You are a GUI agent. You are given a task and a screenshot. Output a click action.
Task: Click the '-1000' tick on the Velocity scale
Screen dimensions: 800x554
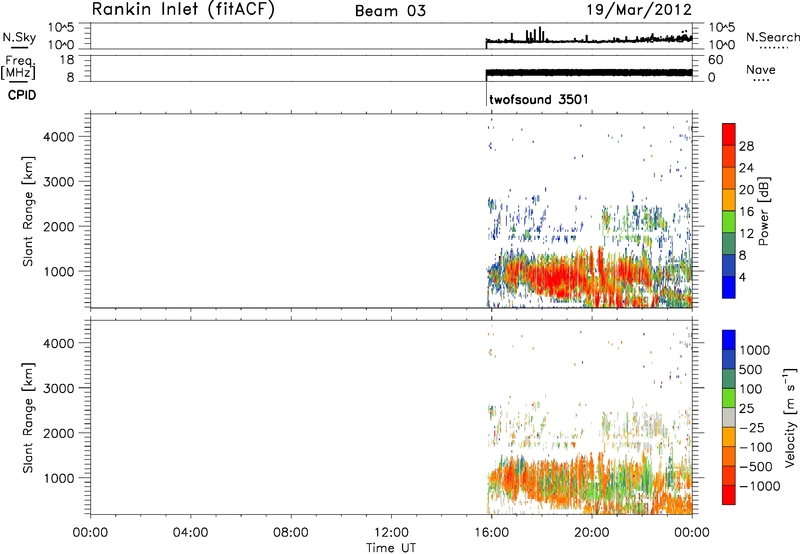pos(760,486)
